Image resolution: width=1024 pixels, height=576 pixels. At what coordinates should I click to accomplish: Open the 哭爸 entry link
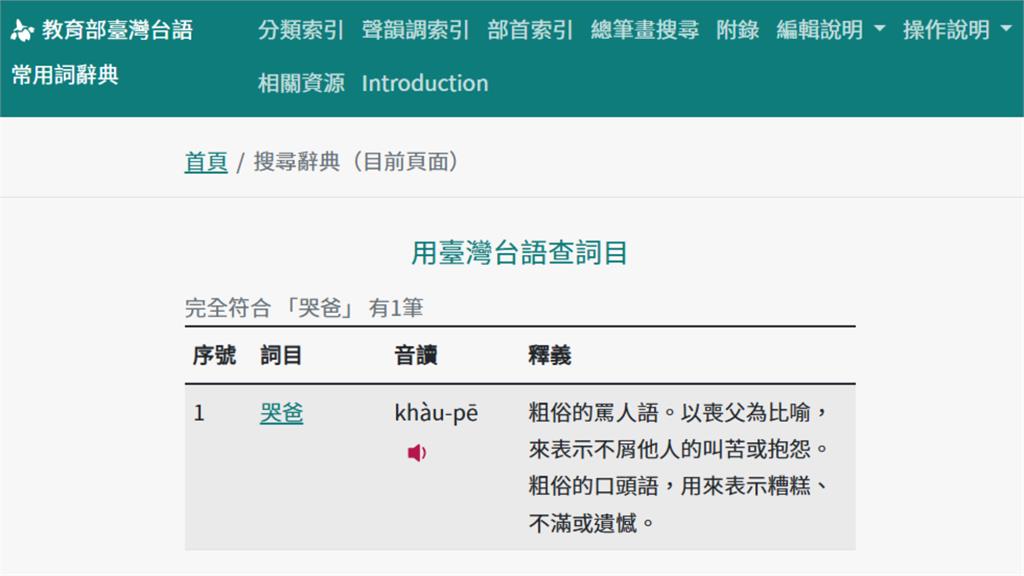[281, 413]
